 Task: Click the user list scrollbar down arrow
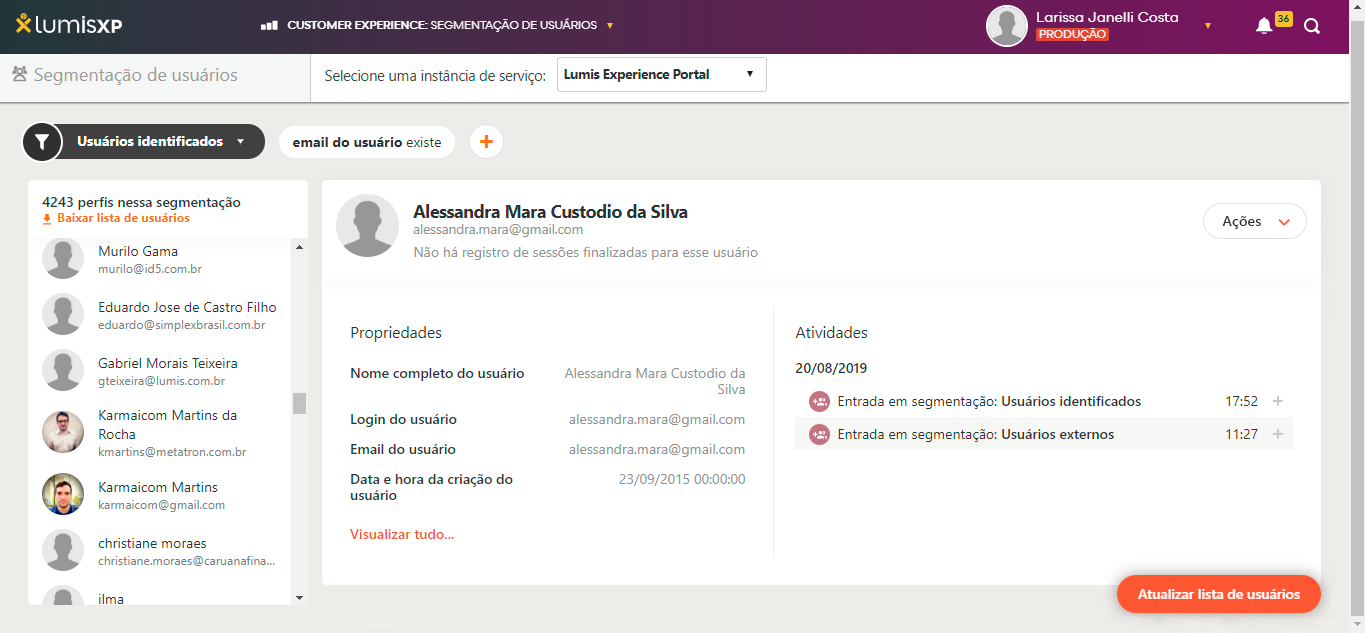(299, 597)
